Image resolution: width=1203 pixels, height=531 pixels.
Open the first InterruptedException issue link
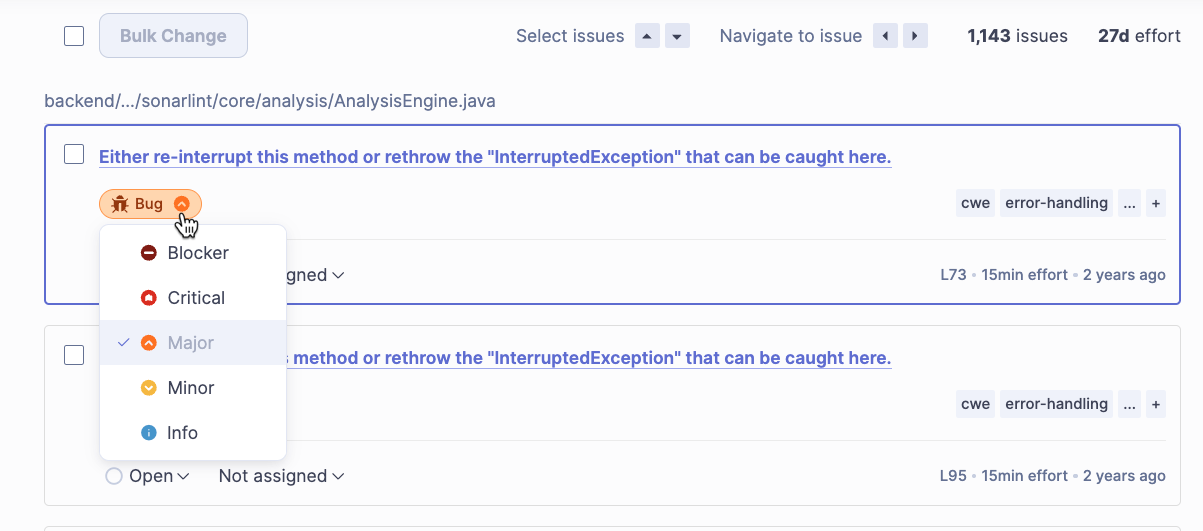(494, 157)
